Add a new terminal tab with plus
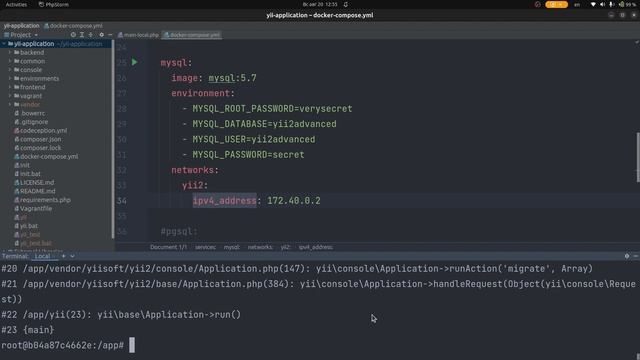640x360 pixels. tap(64, 256)
